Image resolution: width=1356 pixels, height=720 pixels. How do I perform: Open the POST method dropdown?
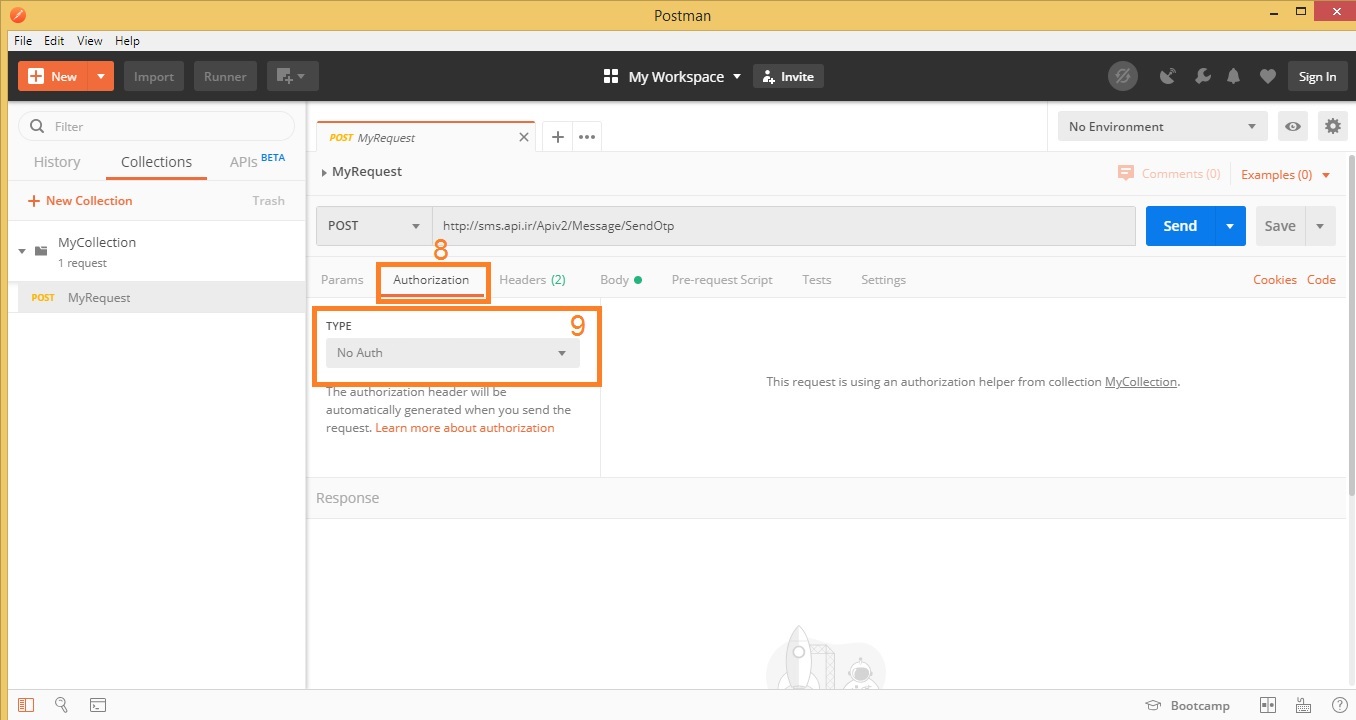click(374, 226)
